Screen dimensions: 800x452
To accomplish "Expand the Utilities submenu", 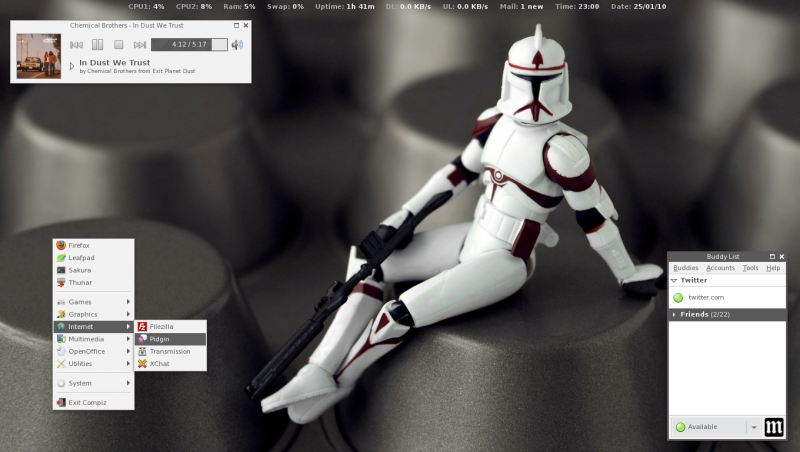I will pos(93,363).
